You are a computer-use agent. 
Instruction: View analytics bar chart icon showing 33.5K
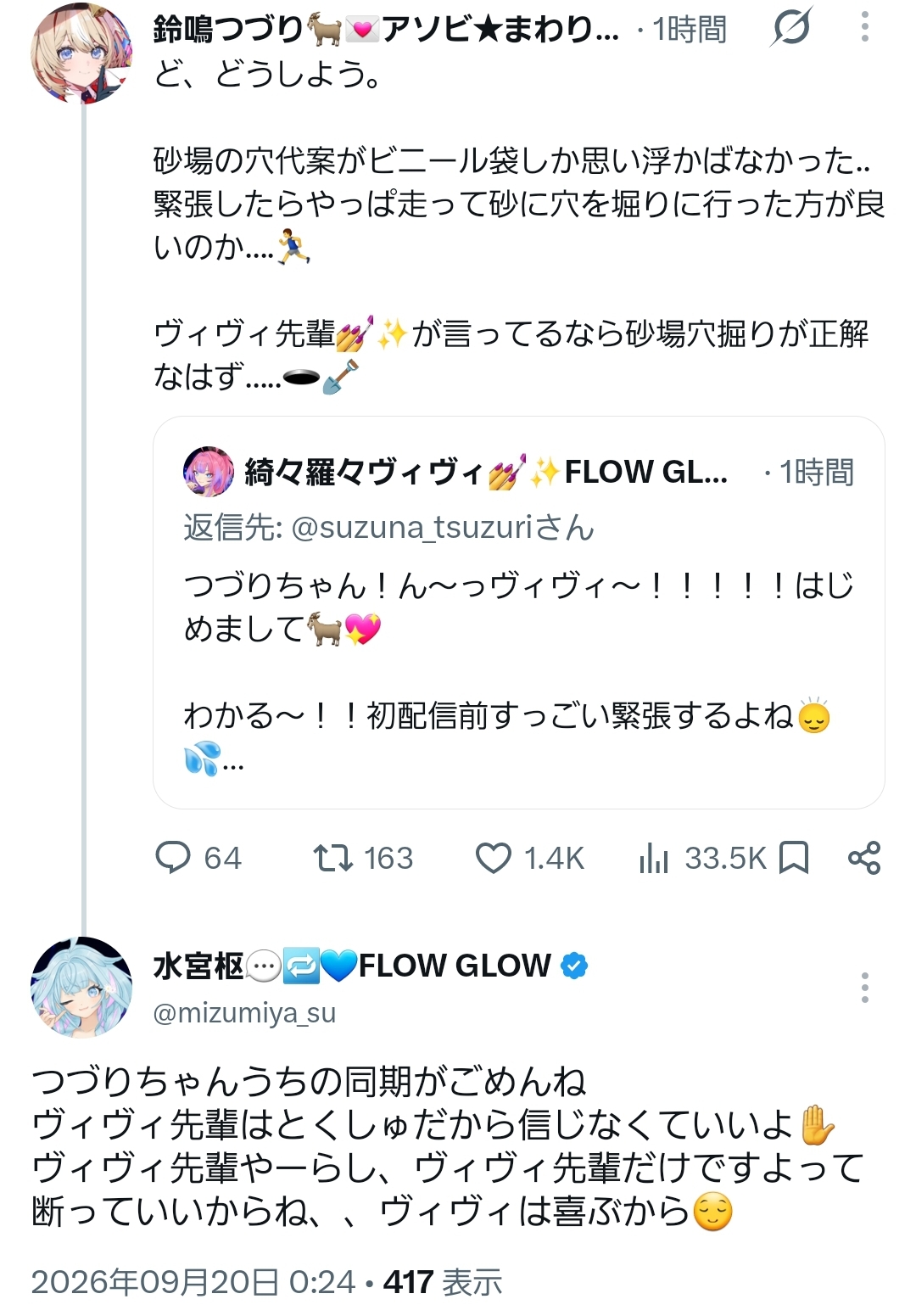654,858
